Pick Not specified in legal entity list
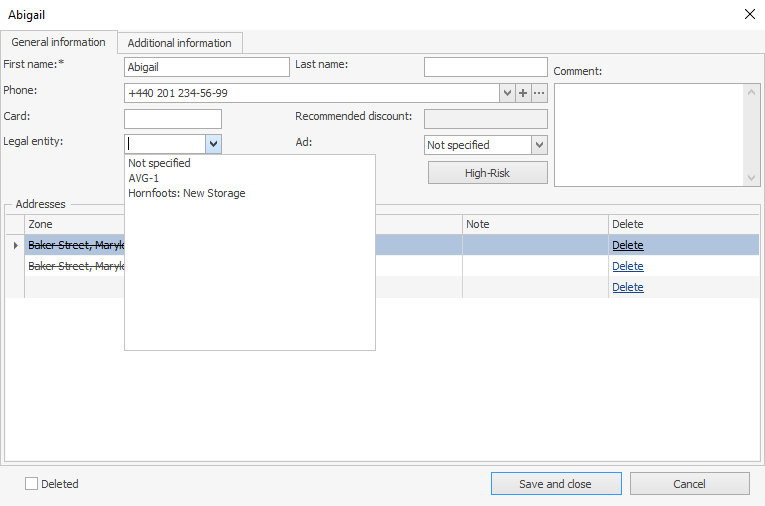765x506 pixels. tap(159, 163)
